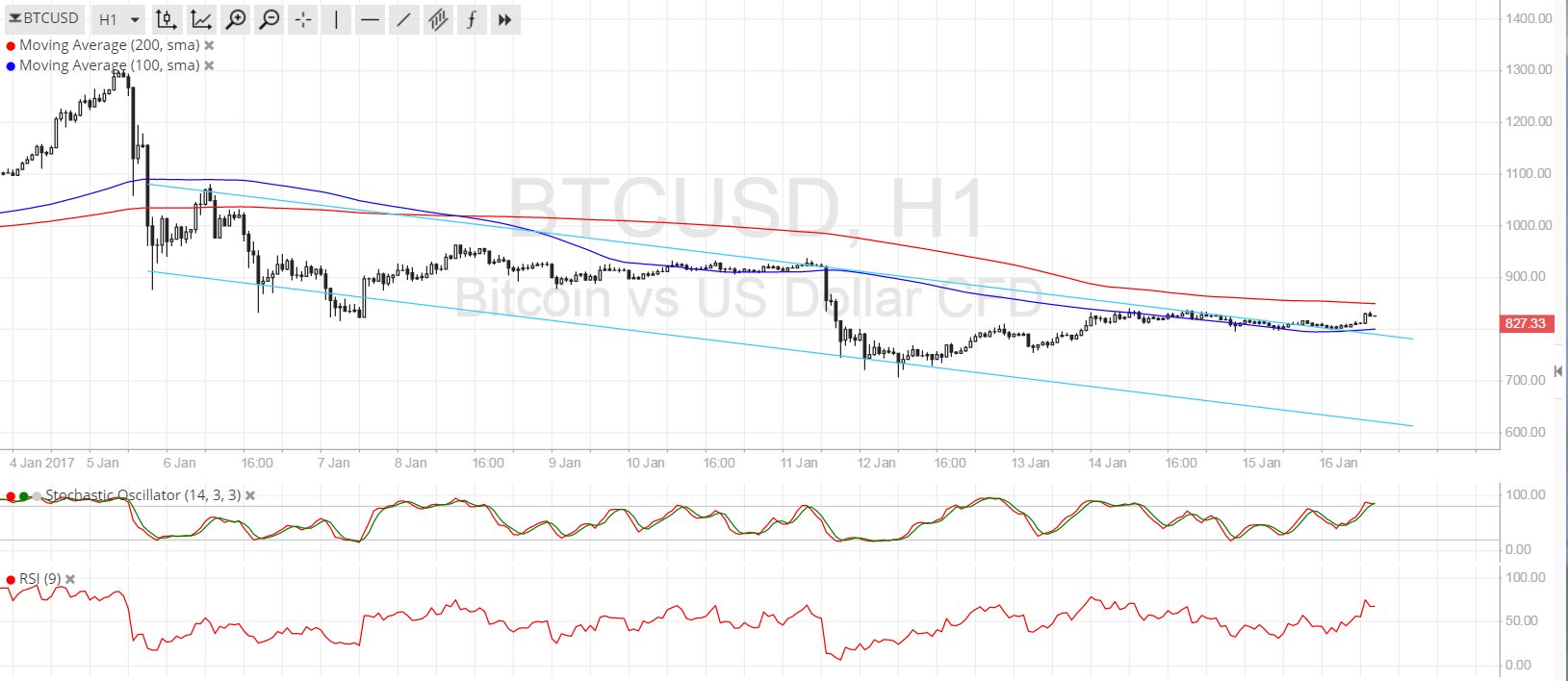Click the zoom out magnifier icon
Viewport: 1568px width, 681px height.
click(x=270, y=19)
